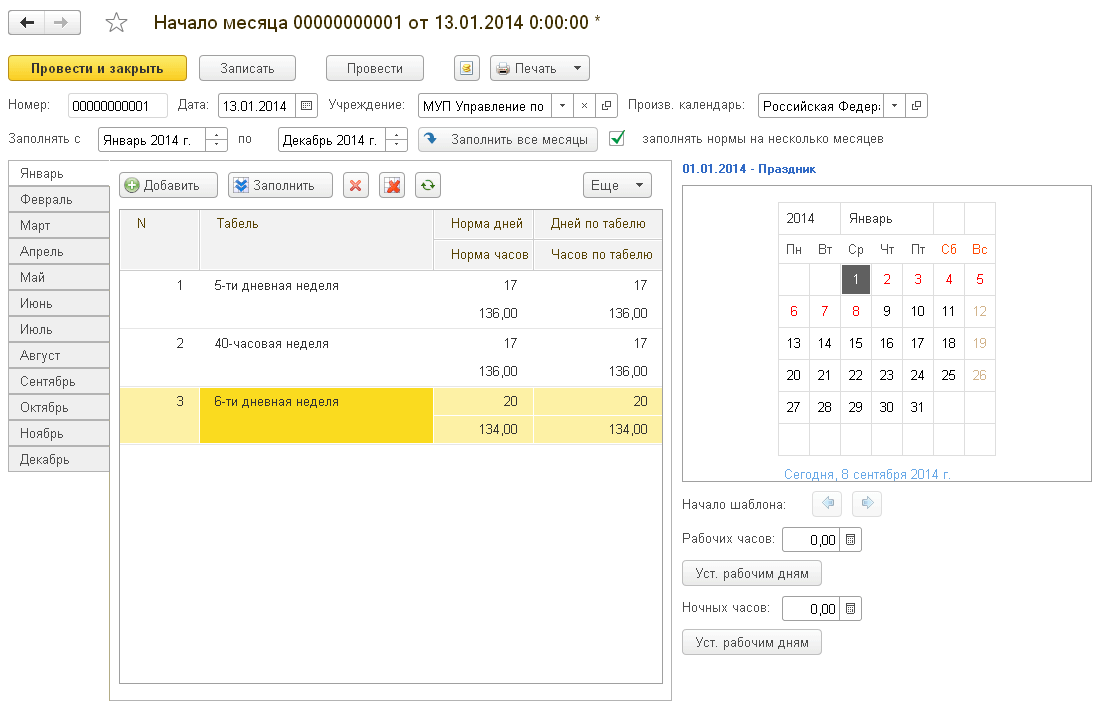Switch to the Июль tab
The width and height of the screenshot is (1102, 706).
[x=59, y=329]
